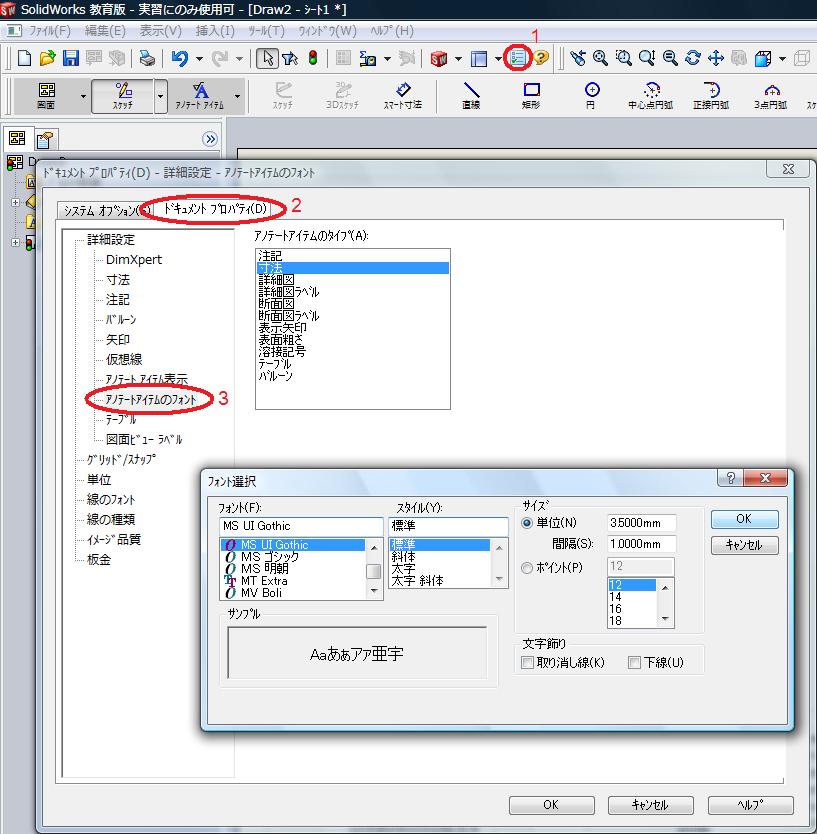Click the Zoom Out magnifier icon
Image resolution: width=817 pixels, height=834 pixels.
tap(670, 58)
